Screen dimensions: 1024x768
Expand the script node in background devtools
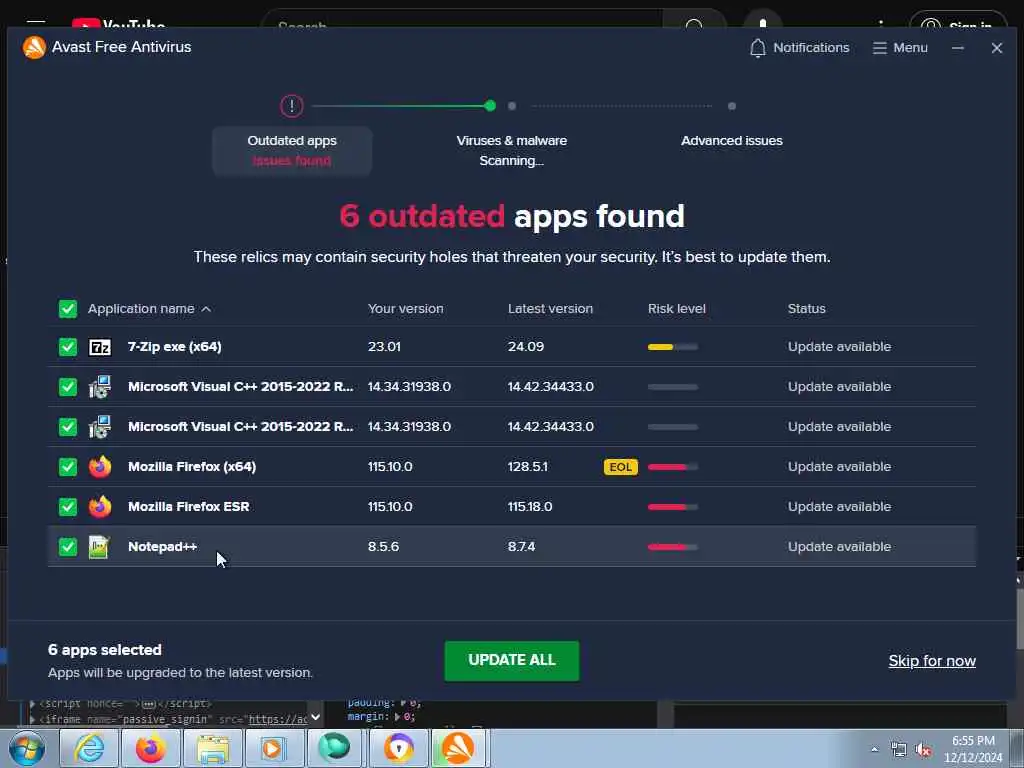[33, 704]
